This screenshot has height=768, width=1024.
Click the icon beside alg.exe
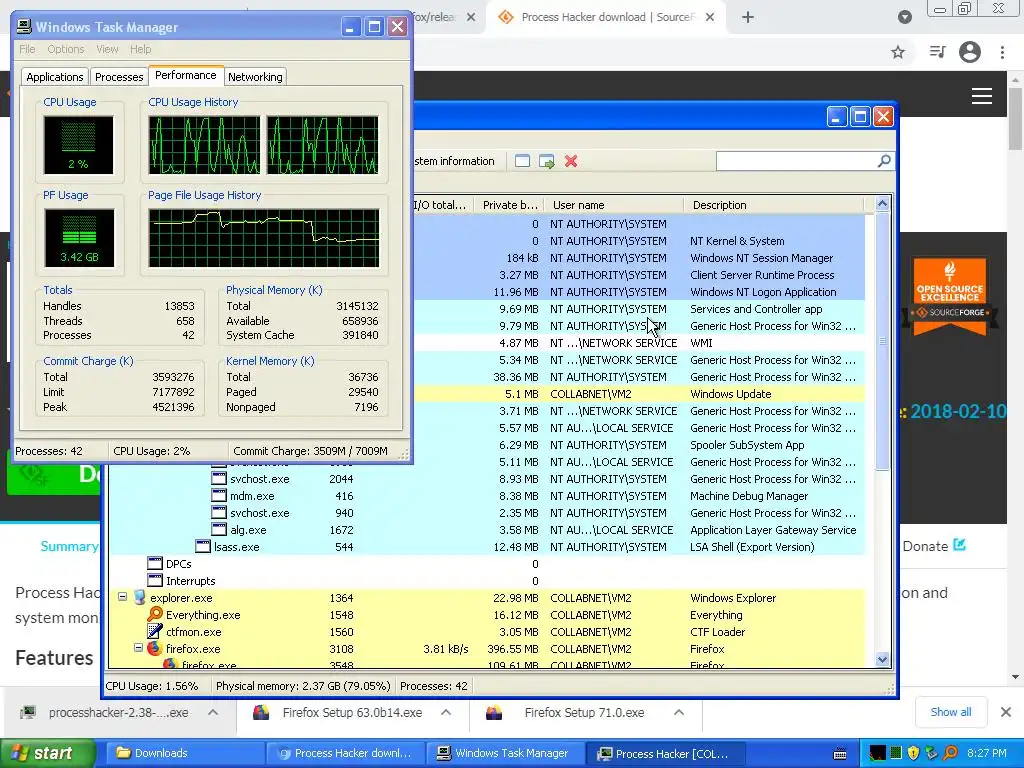(x=219, y=530)
